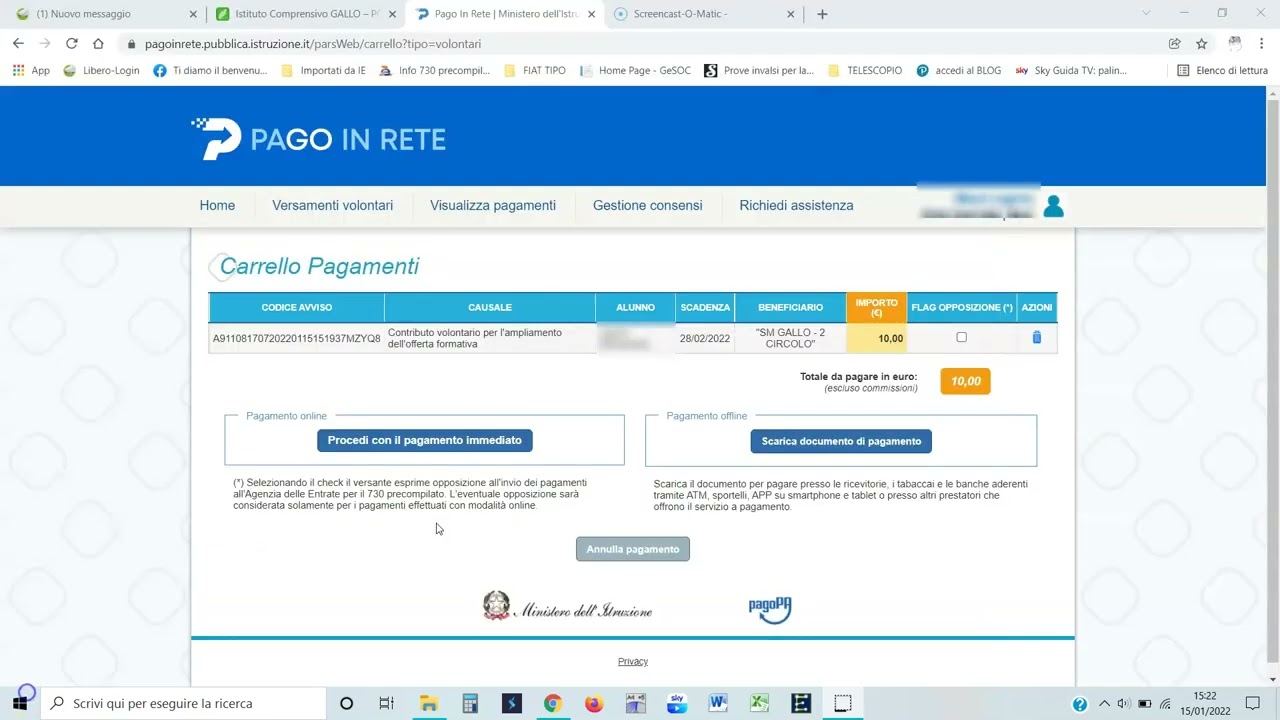Open Calculator from the taskbar
Image resolution: width=1280 pixels, height=720 pixels.
pos(470,703)
